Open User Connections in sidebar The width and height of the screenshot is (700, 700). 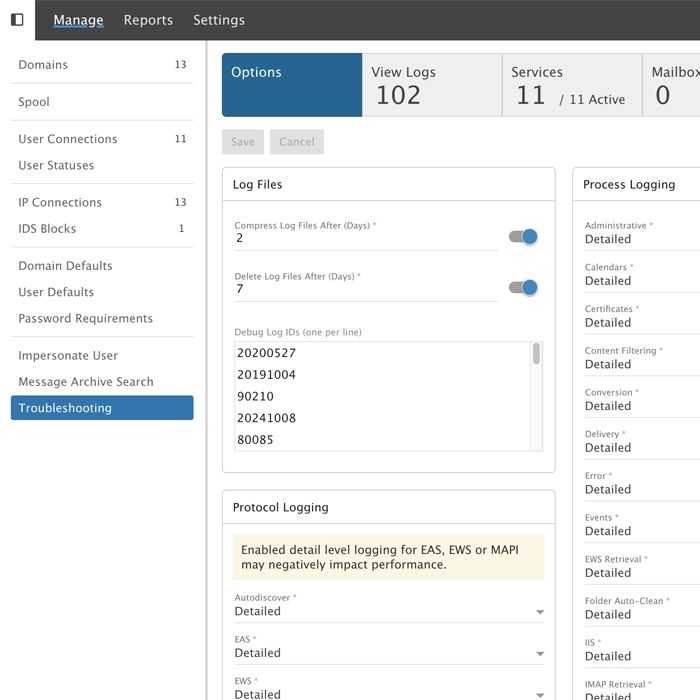pyautogui.click(x=102, y=139)
